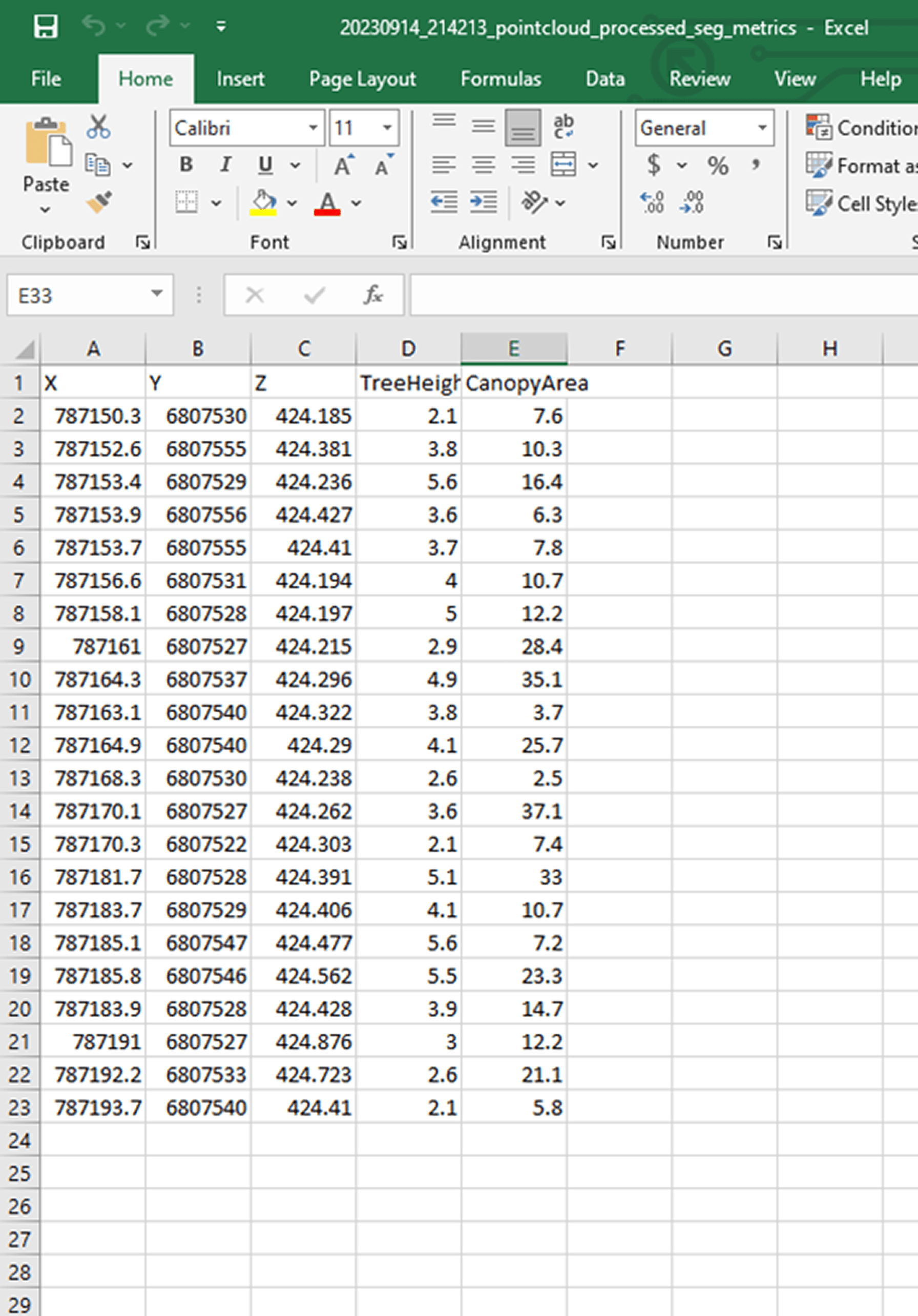Select cell containing TreeHeight header
This screenshot has height=1316, width=918.
tap(408, 383)
